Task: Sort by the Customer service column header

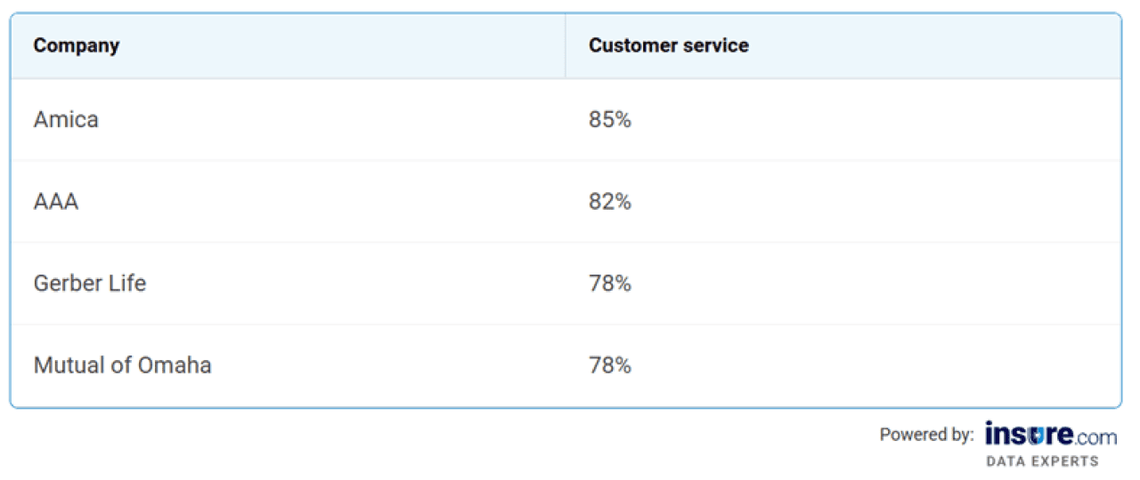Action: pyautogui.click(x=668, y=46)
